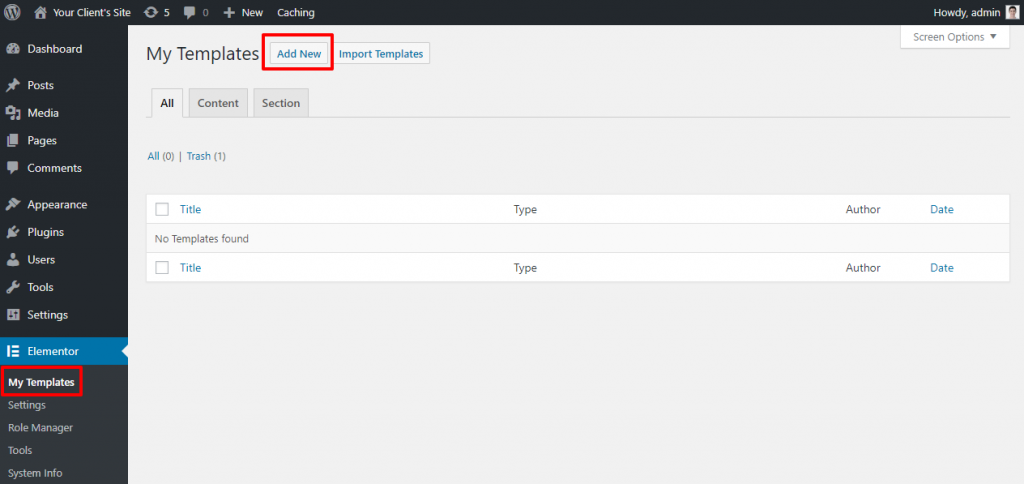The width and height of the screenshot is (1024, 484).
Task: Click the plus icon beside New
Action: [x=229, y=12]
